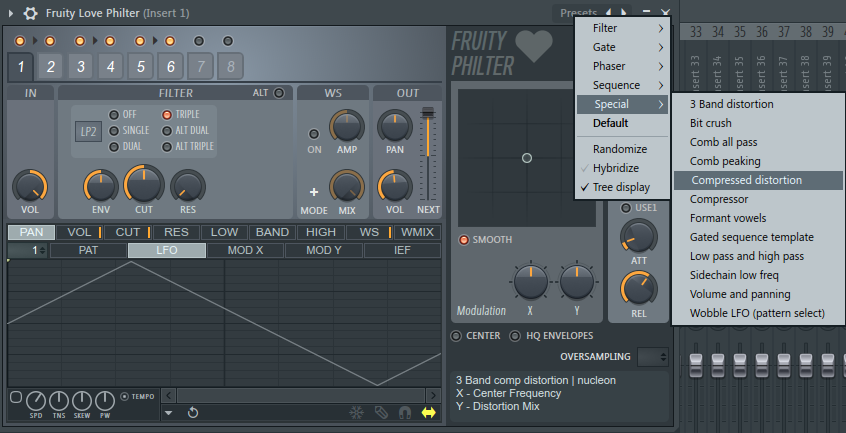Select filter slot 3
The height and width of the screenshot is (433, 846).
click(81, 66)
